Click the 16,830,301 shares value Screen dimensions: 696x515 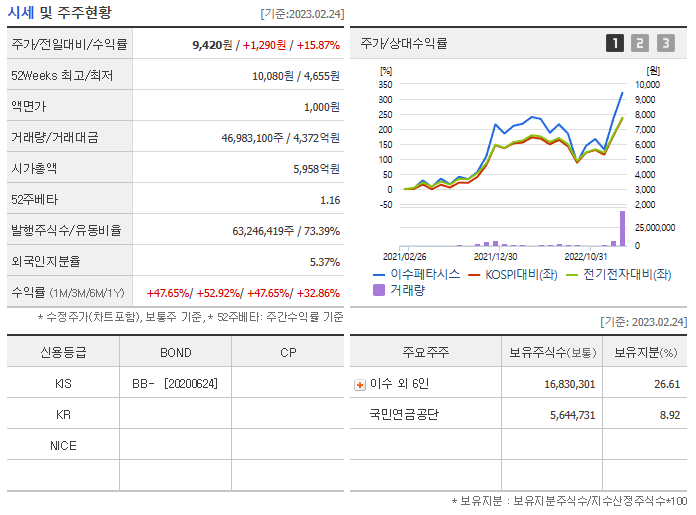click(569, 384)
